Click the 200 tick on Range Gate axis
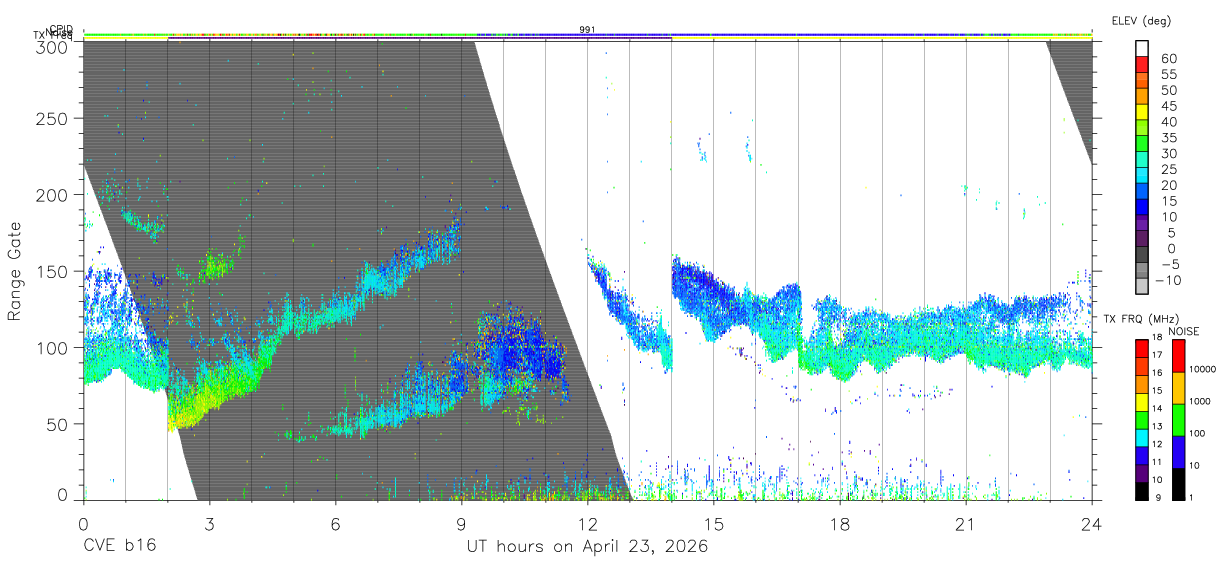Viewport: 1228px width, 567px height. [x=52, y=195]
